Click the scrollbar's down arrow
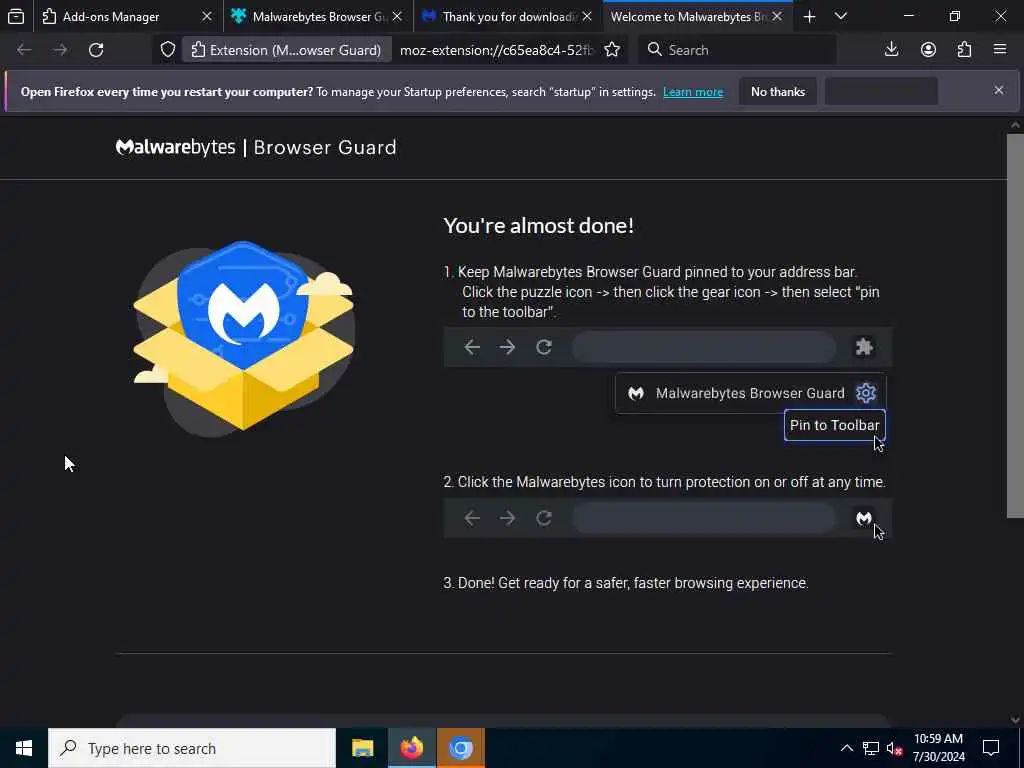 (x=1015, y=720)
